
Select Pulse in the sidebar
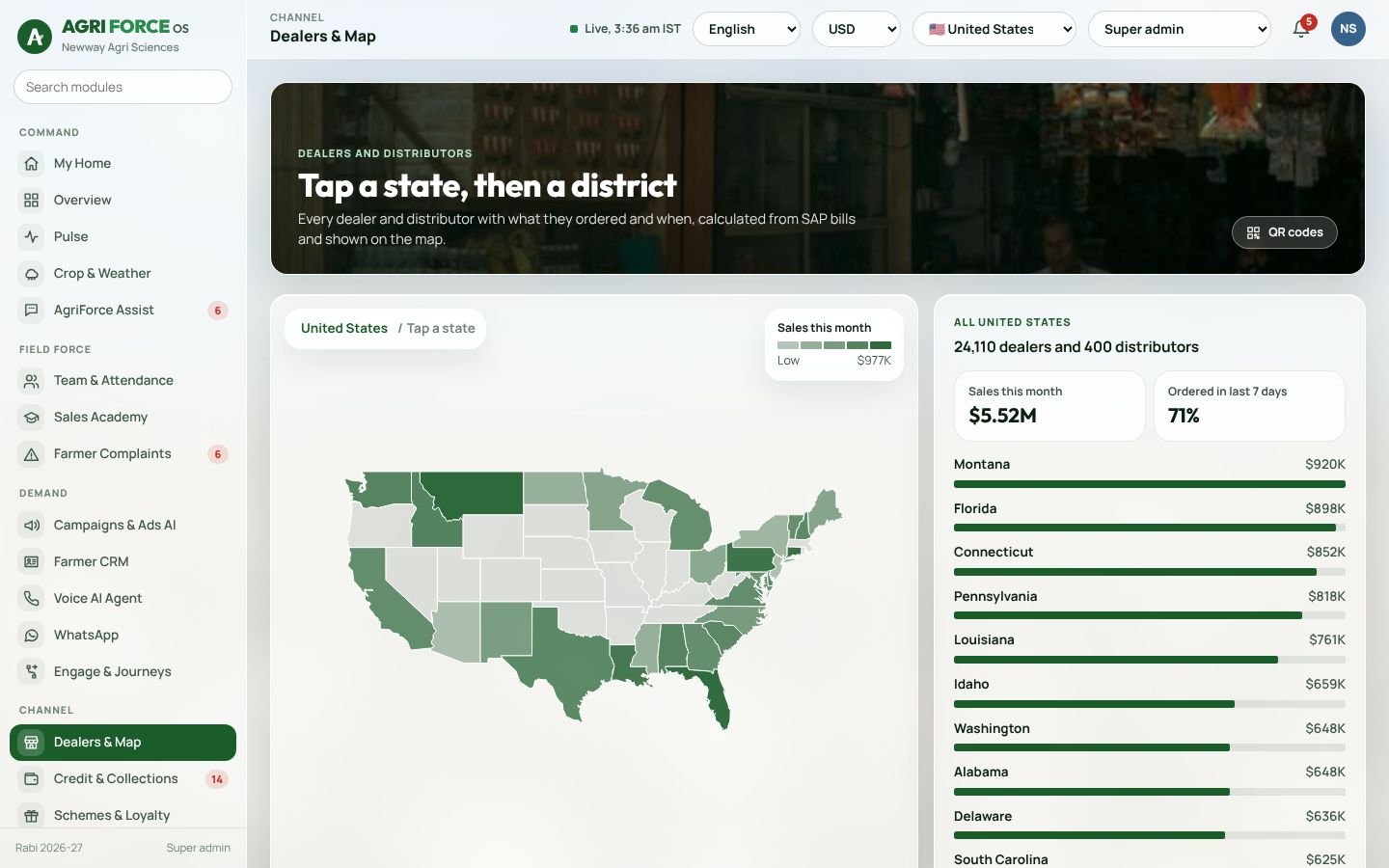click(123, 237)
